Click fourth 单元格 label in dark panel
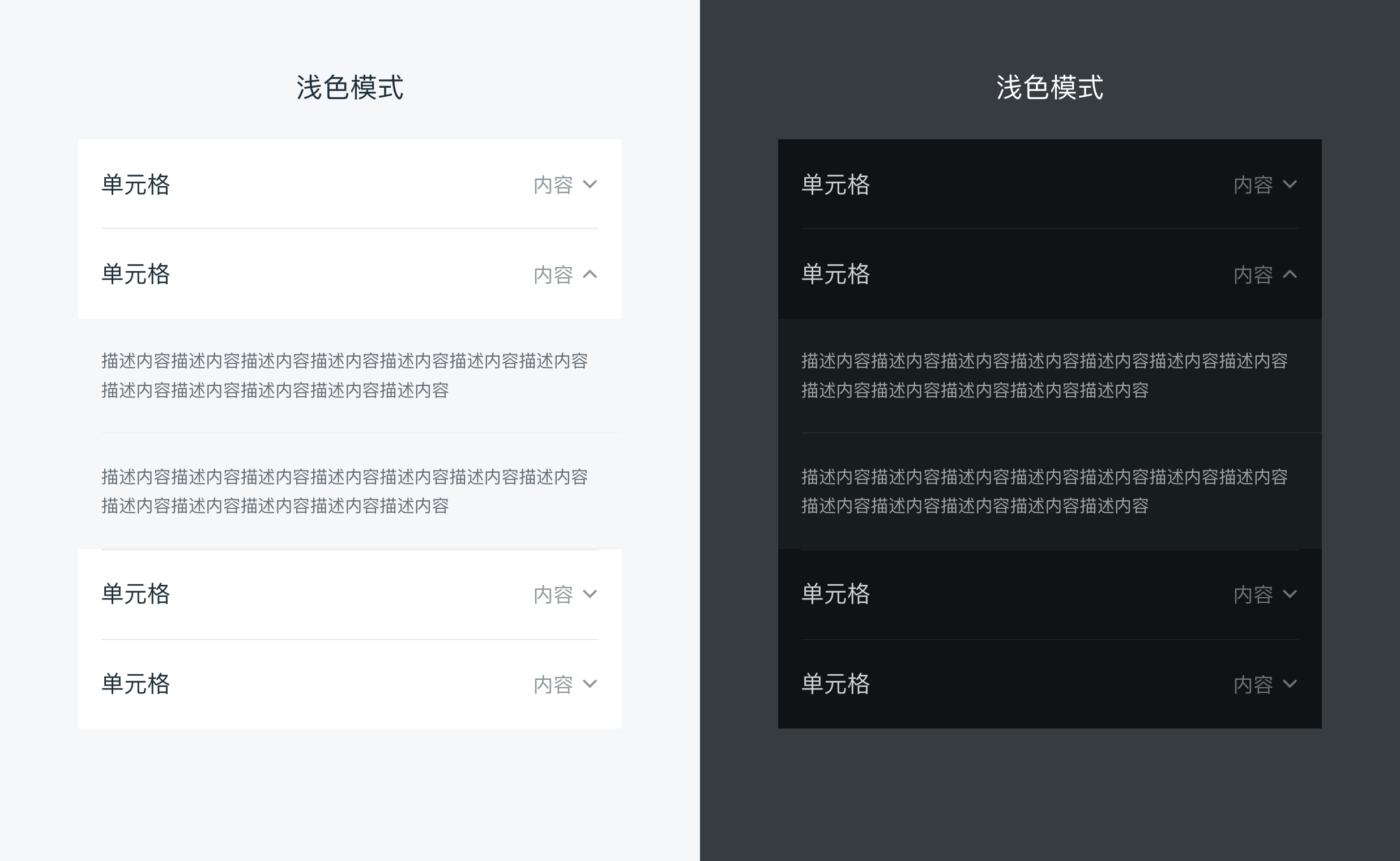The width and height of the screenshot is (1400, 861). [x=835, y=684]
